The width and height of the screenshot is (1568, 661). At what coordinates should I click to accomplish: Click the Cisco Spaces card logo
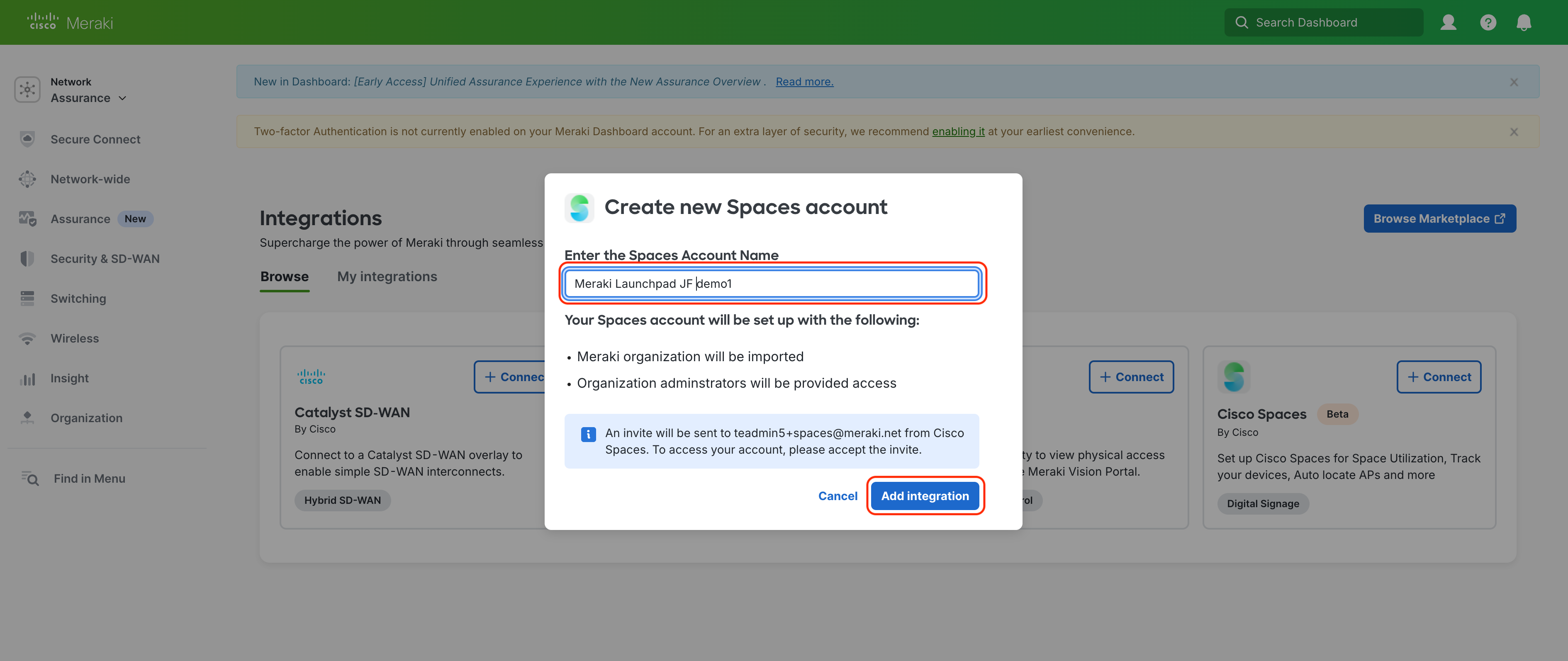[1234, 377]
